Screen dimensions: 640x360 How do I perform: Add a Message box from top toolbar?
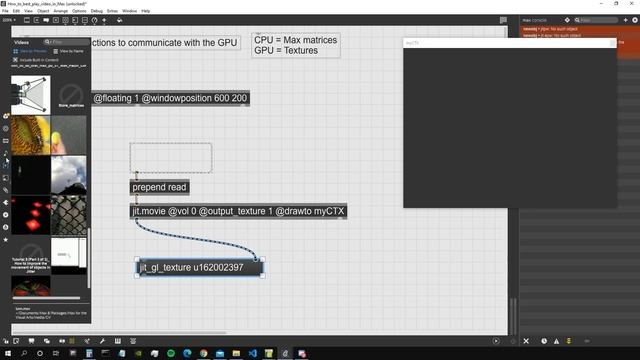pos(36,20)
